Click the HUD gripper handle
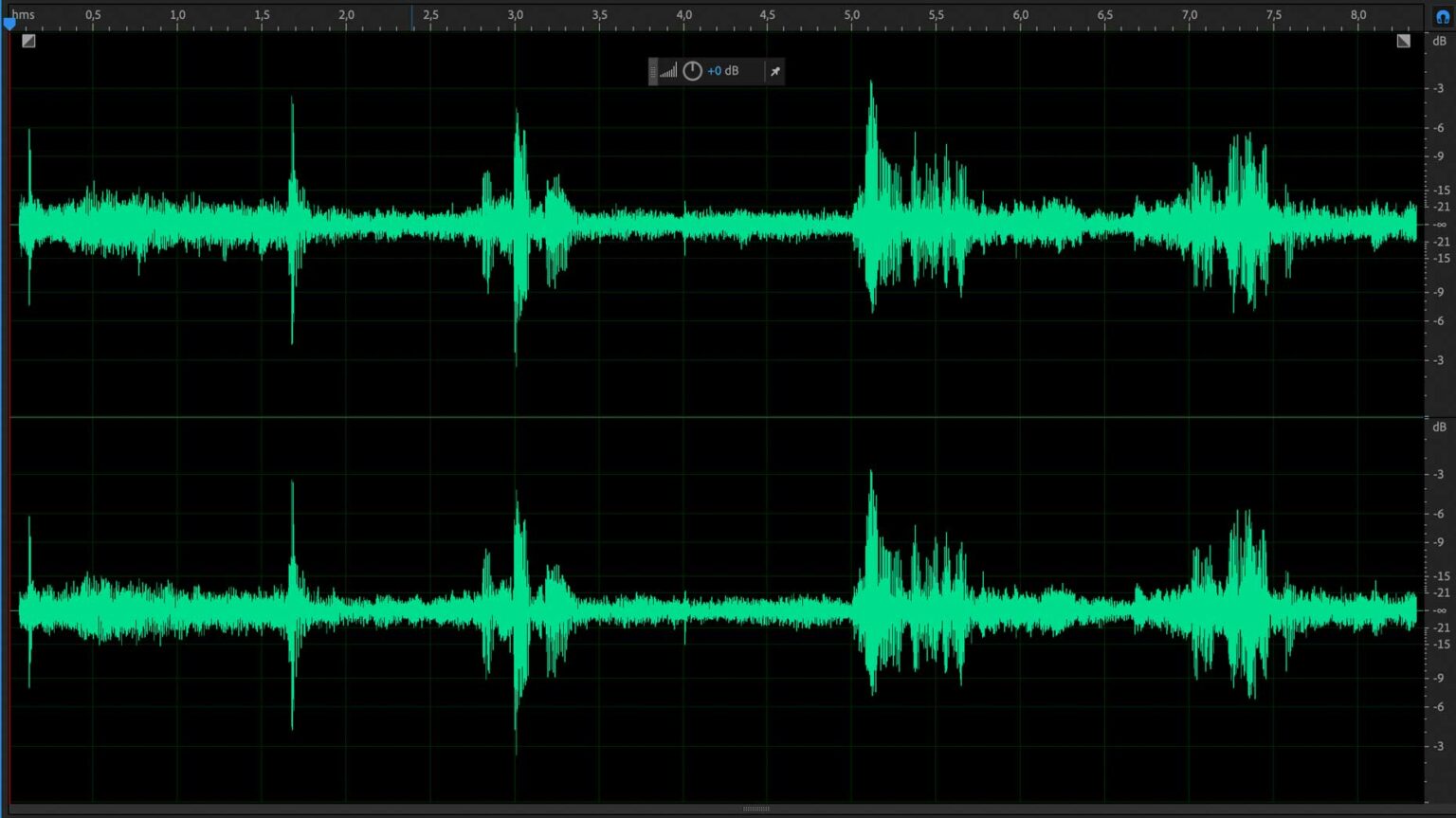 tap(653, 71)
